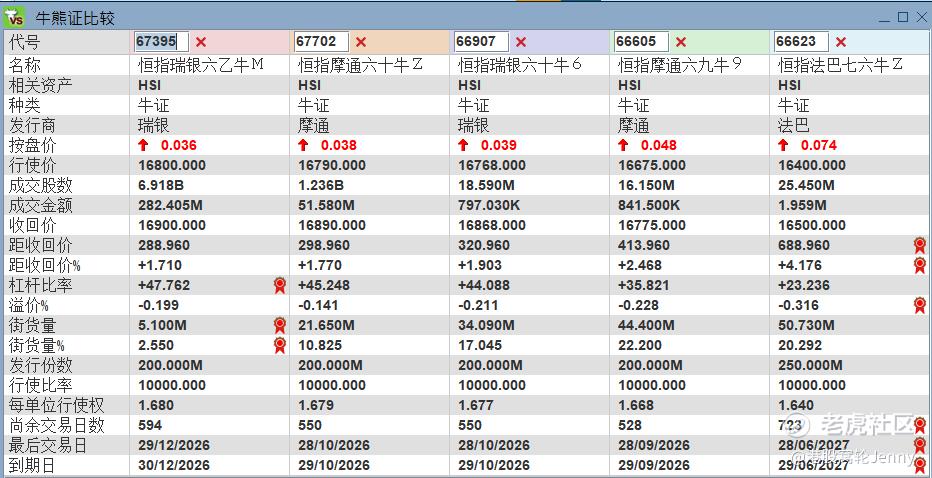Viewport: 932px width, 478px height.
Task: Click outstanding quantity 34.090M
Action: (x=486, y=325)
